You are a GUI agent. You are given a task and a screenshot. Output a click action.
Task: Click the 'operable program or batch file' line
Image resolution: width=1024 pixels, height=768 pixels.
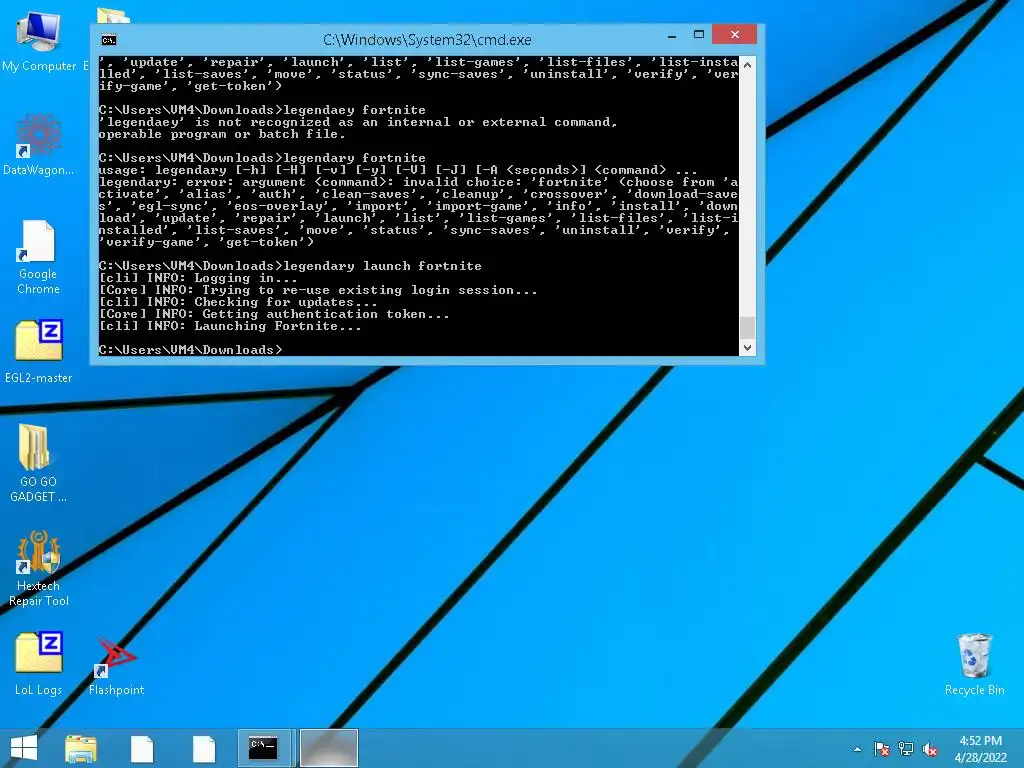click(x=222, y=134)
